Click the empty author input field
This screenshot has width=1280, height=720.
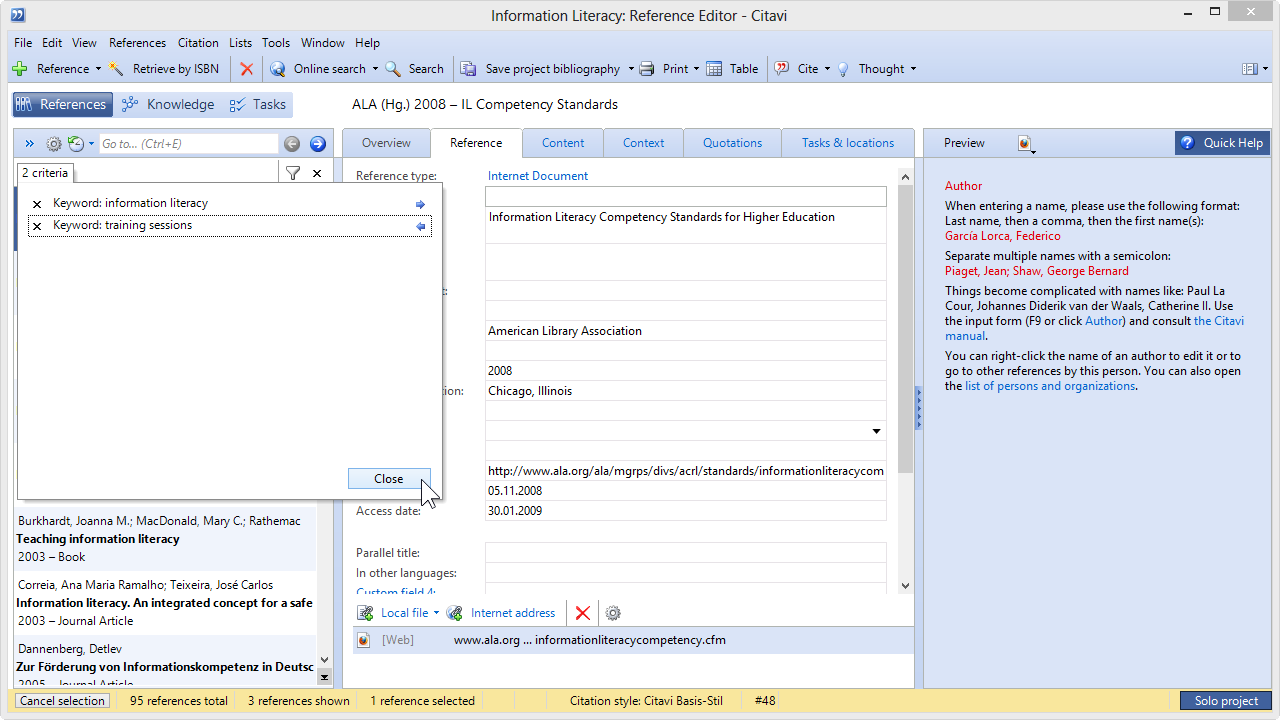(x=686, y=196)
